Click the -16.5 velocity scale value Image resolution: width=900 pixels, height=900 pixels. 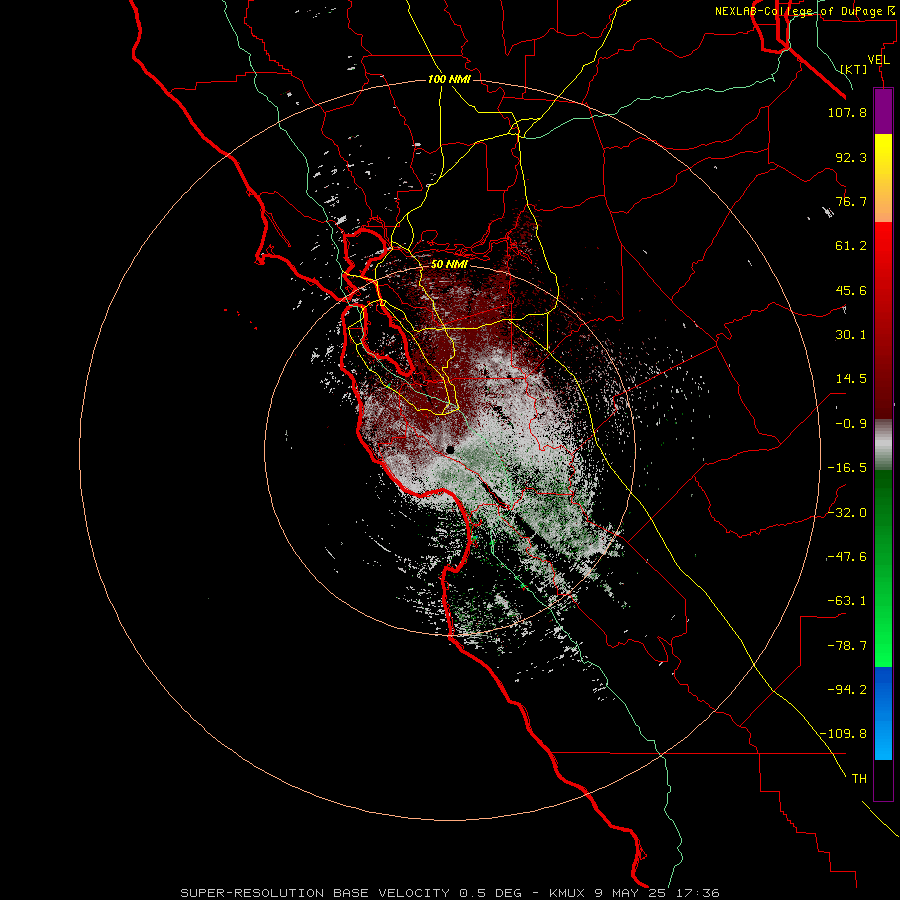point(847,468)
